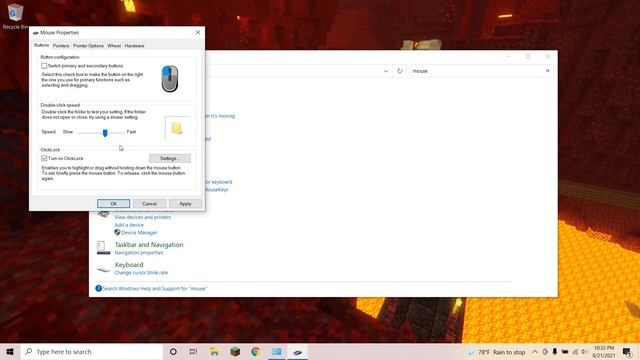Open the weather widget showing Rain to stop

pos(496,352)
